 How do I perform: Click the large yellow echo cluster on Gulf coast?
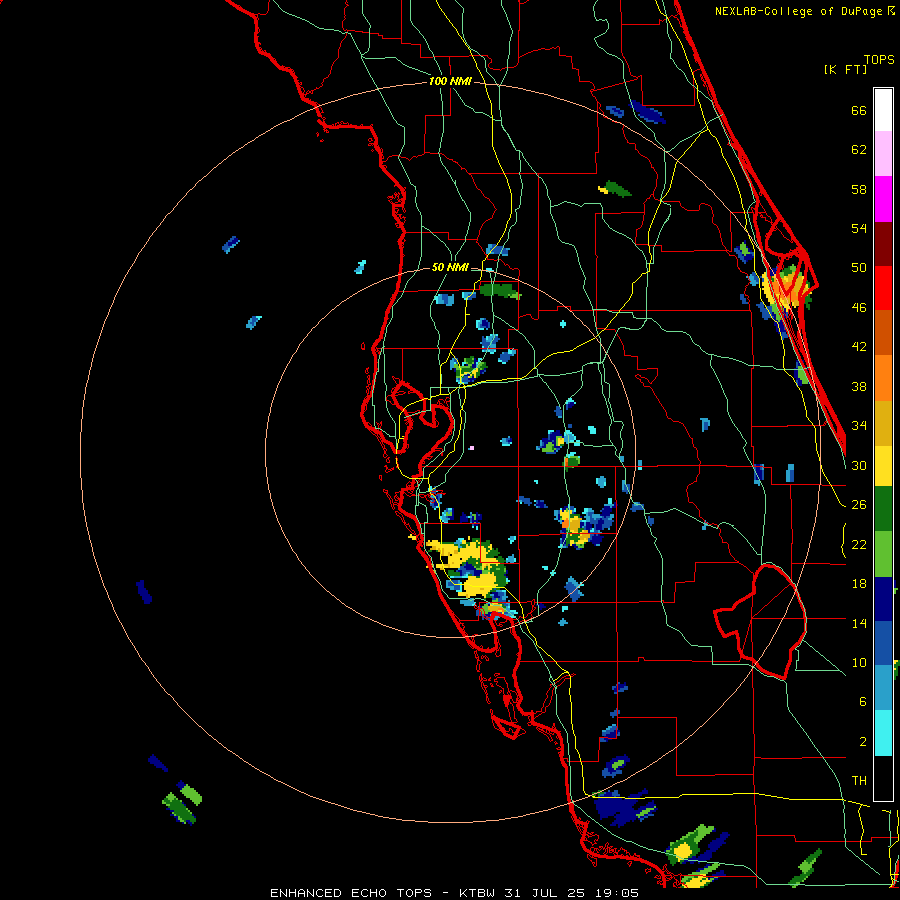click(x=468, y=570)
